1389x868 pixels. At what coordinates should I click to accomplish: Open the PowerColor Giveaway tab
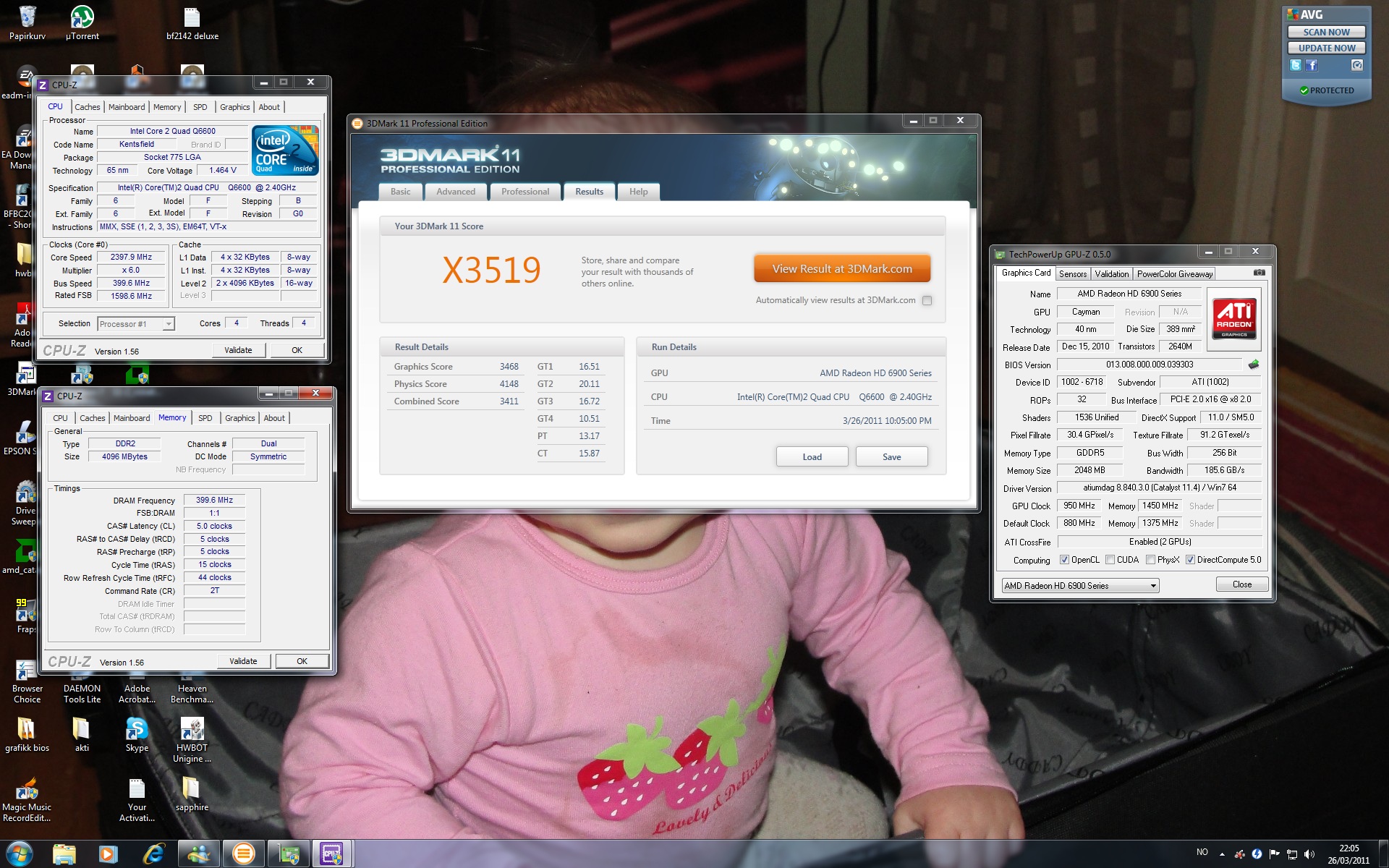point(1174,274)
